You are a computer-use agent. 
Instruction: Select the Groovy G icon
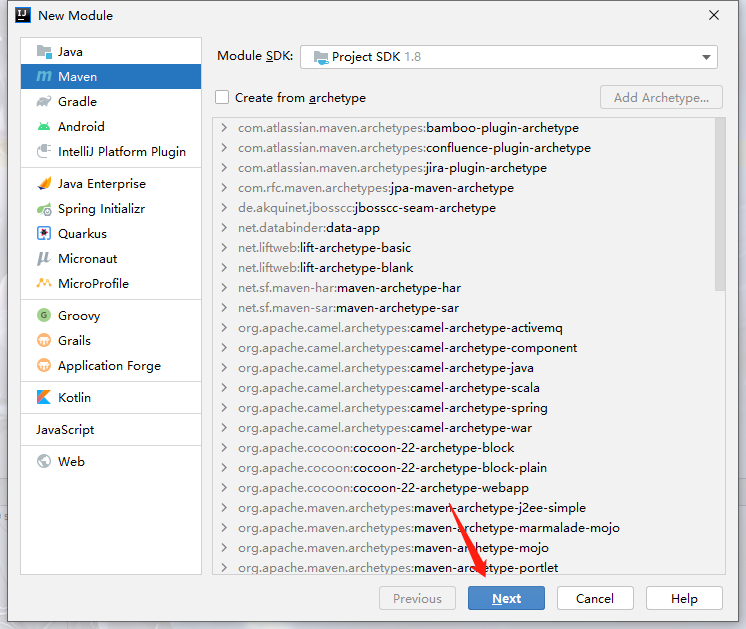click(x=44, y=315)
